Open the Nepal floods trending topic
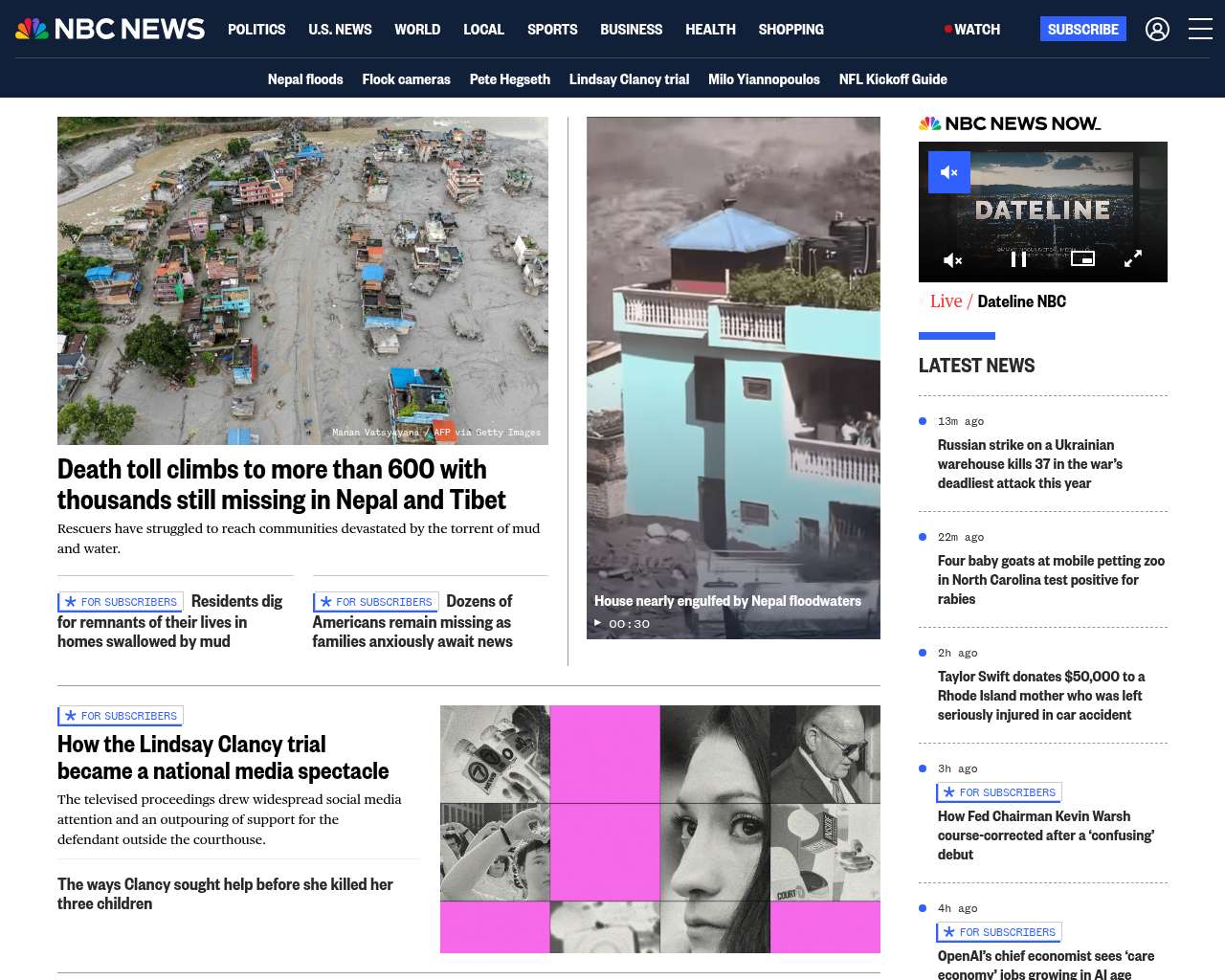This screenshot has height=980, width=1225. pyautogui.click(x=305, y=79)
